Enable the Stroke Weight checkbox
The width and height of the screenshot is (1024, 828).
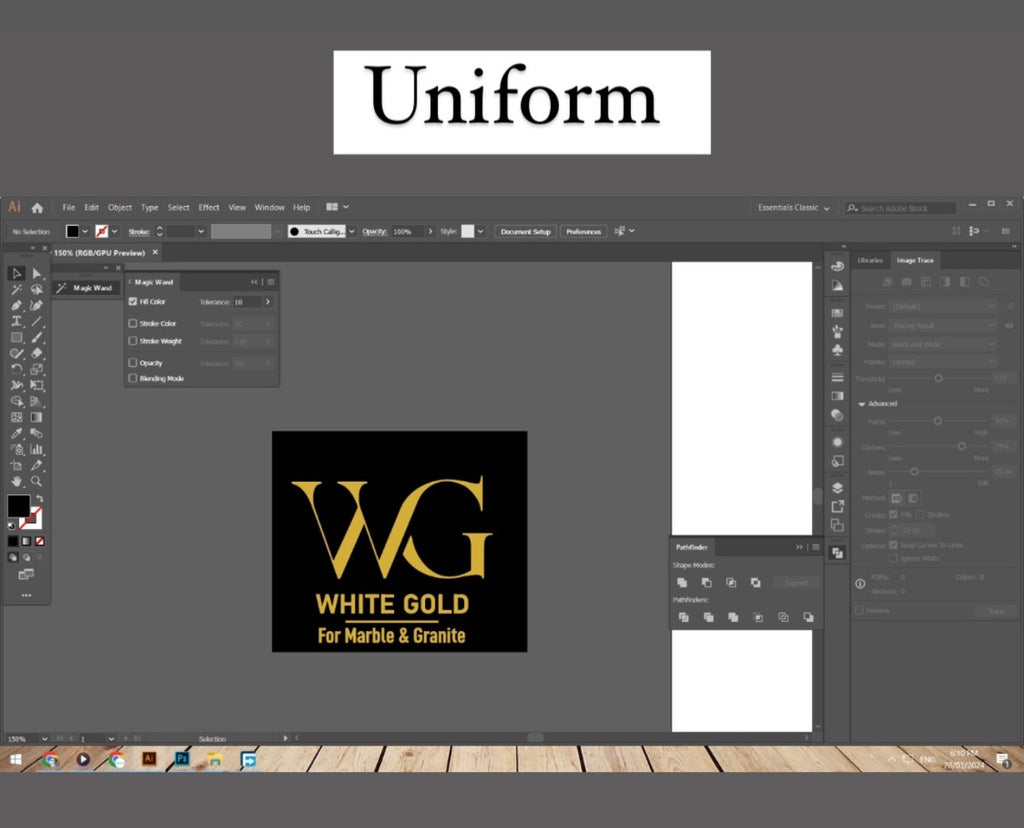click(x=133, y=341)
